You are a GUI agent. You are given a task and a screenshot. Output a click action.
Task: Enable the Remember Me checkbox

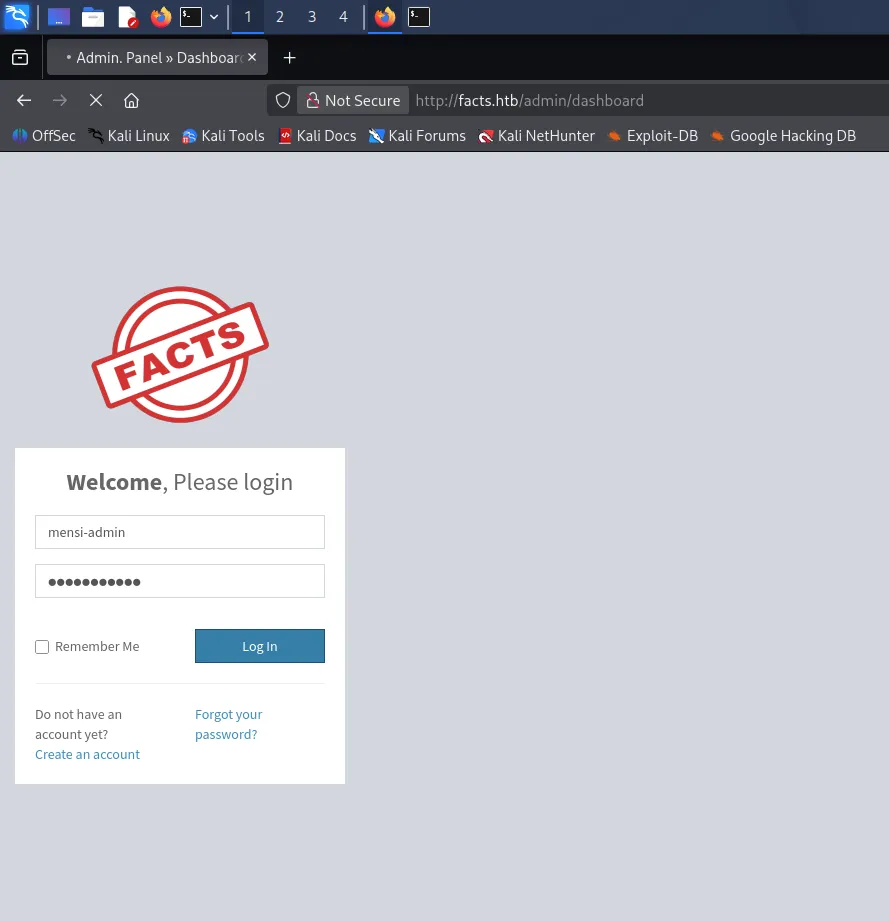(x=42, y=647)
